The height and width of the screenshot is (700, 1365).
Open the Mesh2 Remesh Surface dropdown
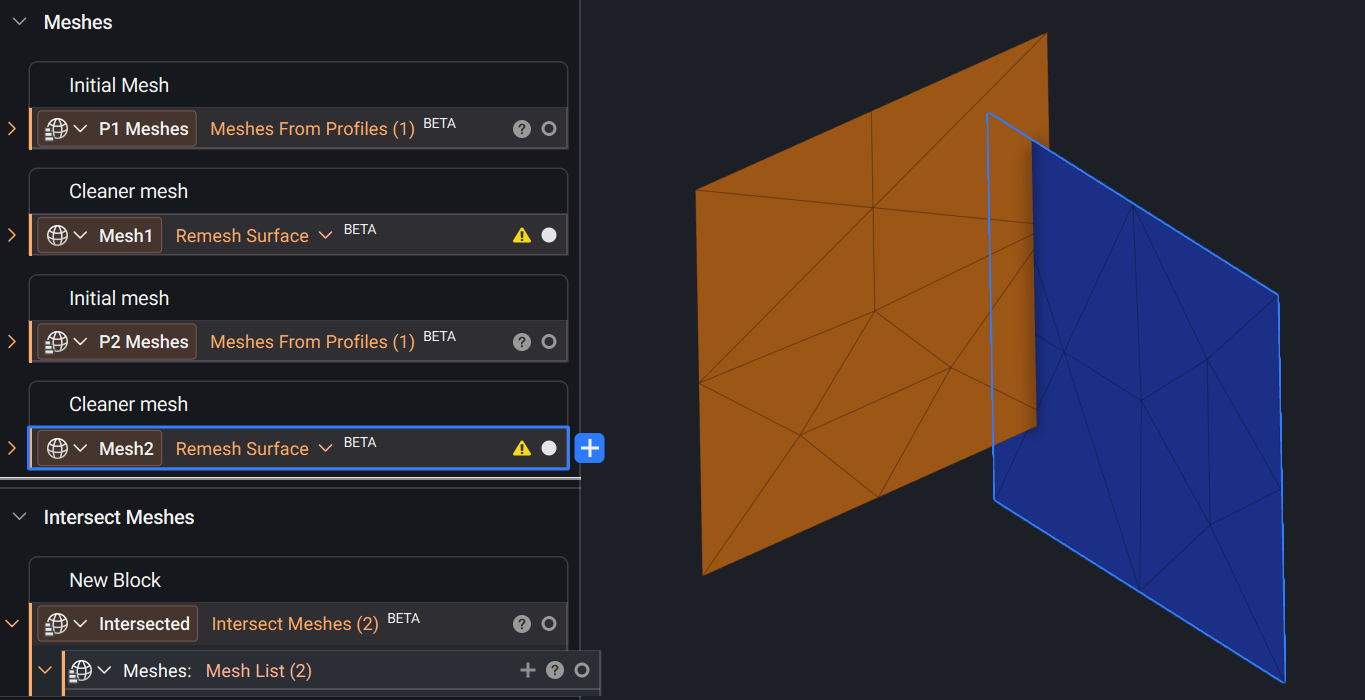point(325,449)
